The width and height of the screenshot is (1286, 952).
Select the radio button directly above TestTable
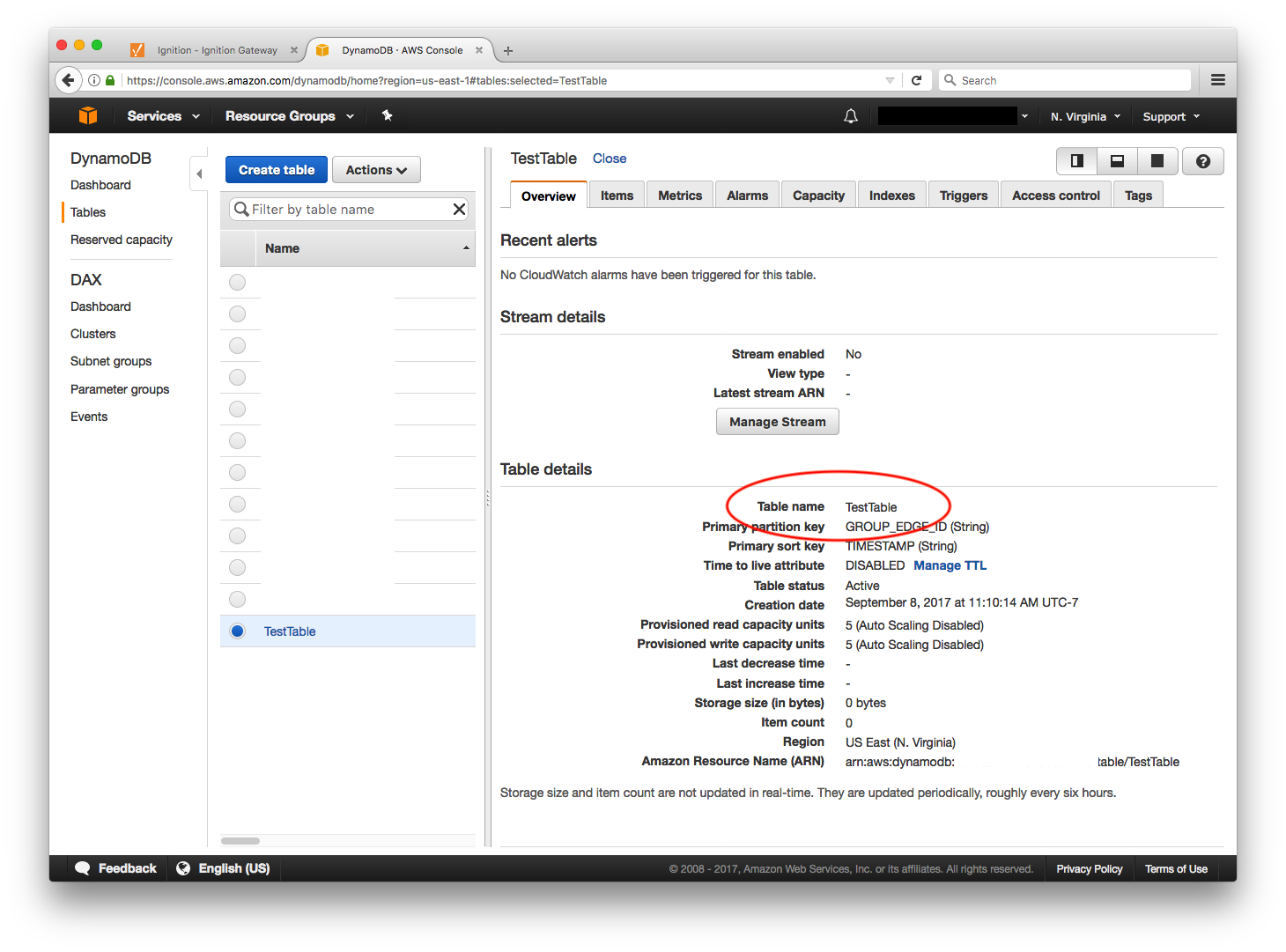(x=237, y=599)
